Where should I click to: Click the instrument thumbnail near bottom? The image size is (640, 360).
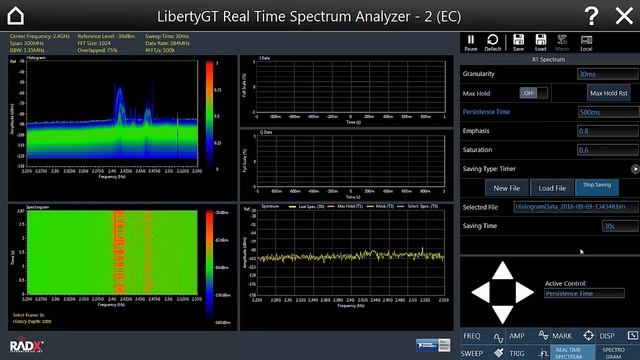(x=433, y=345)
